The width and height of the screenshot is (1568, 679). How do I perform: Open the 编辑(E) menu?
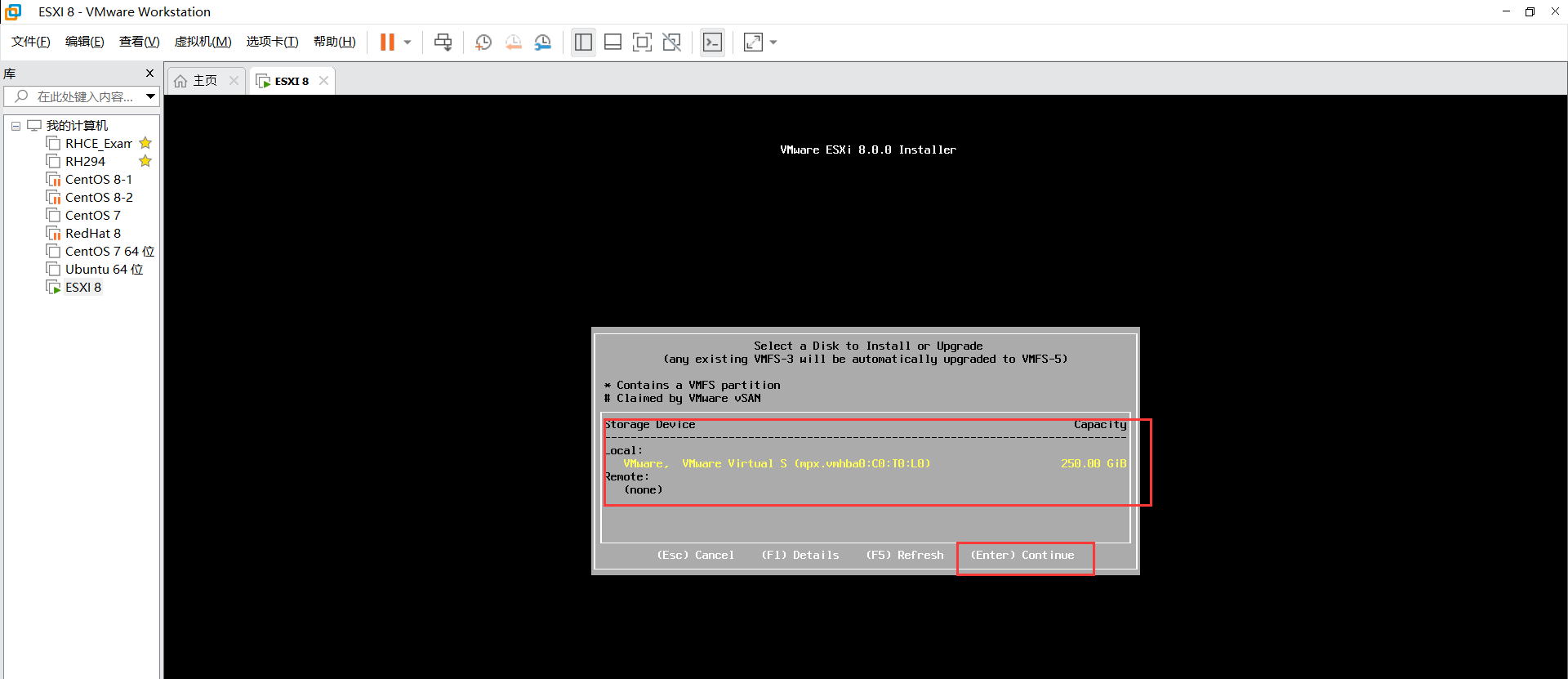point(85,42)
